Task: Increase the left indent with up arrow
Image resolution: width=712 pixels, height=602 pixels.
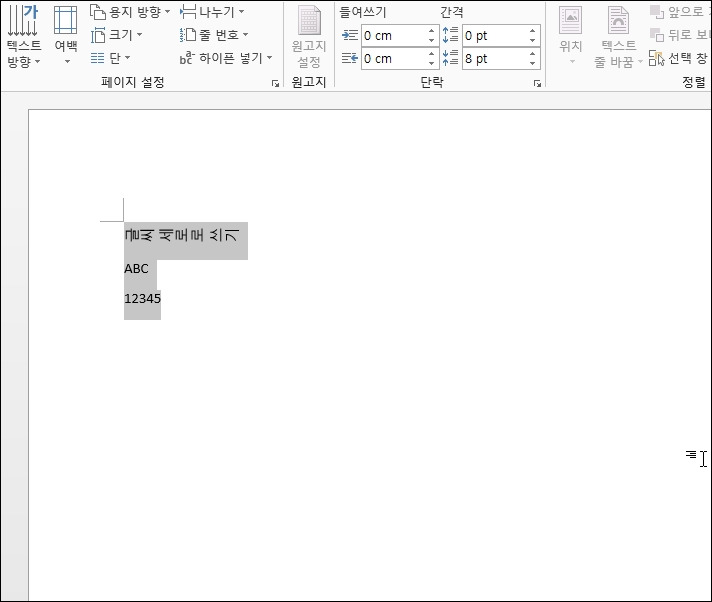Action: [x=432, y=30]
